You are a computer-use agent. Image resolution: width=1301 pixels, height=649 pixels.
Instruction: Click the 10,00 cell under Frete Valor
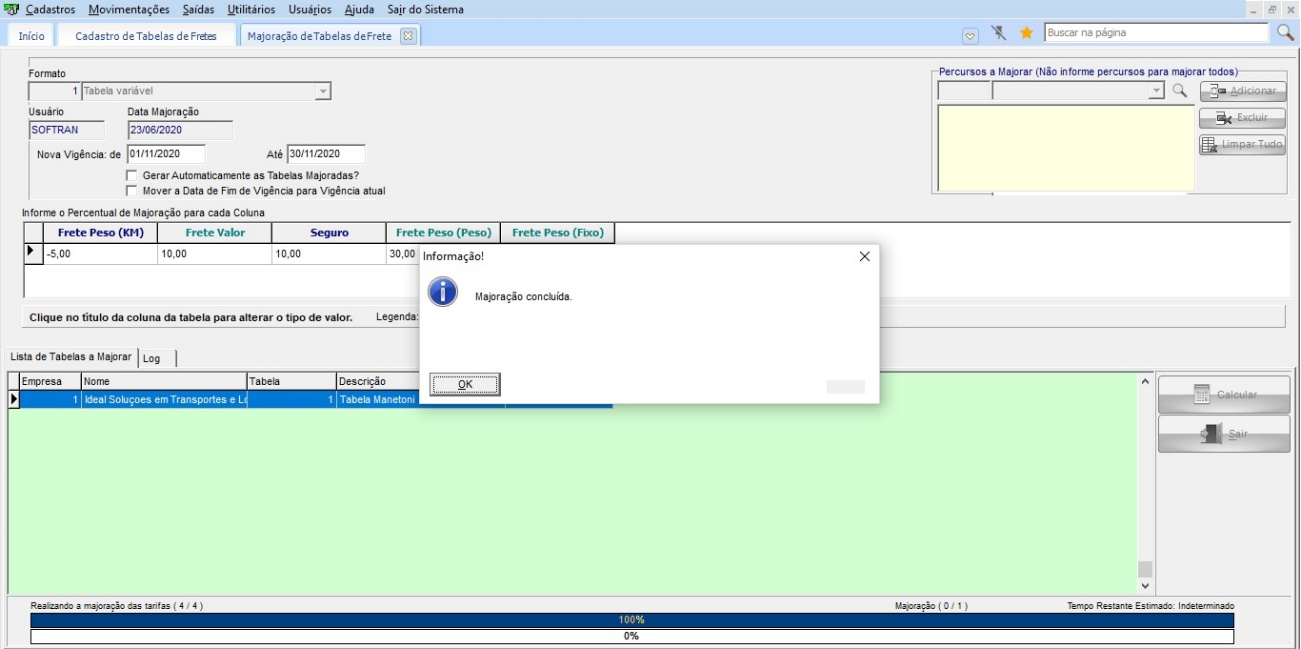[214, 254]
